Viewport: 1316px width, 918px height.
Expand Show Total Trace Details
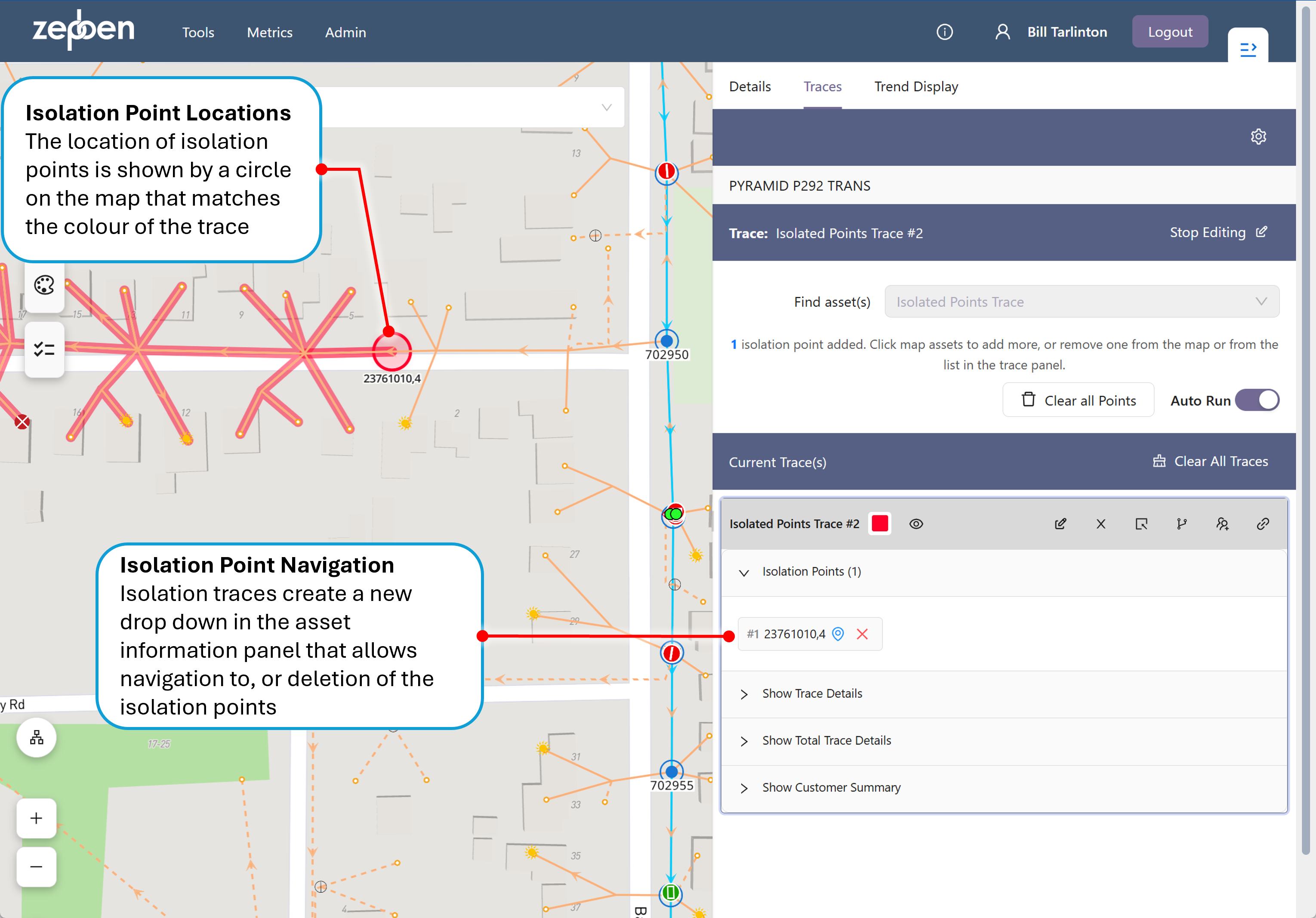pos(1004,741)
